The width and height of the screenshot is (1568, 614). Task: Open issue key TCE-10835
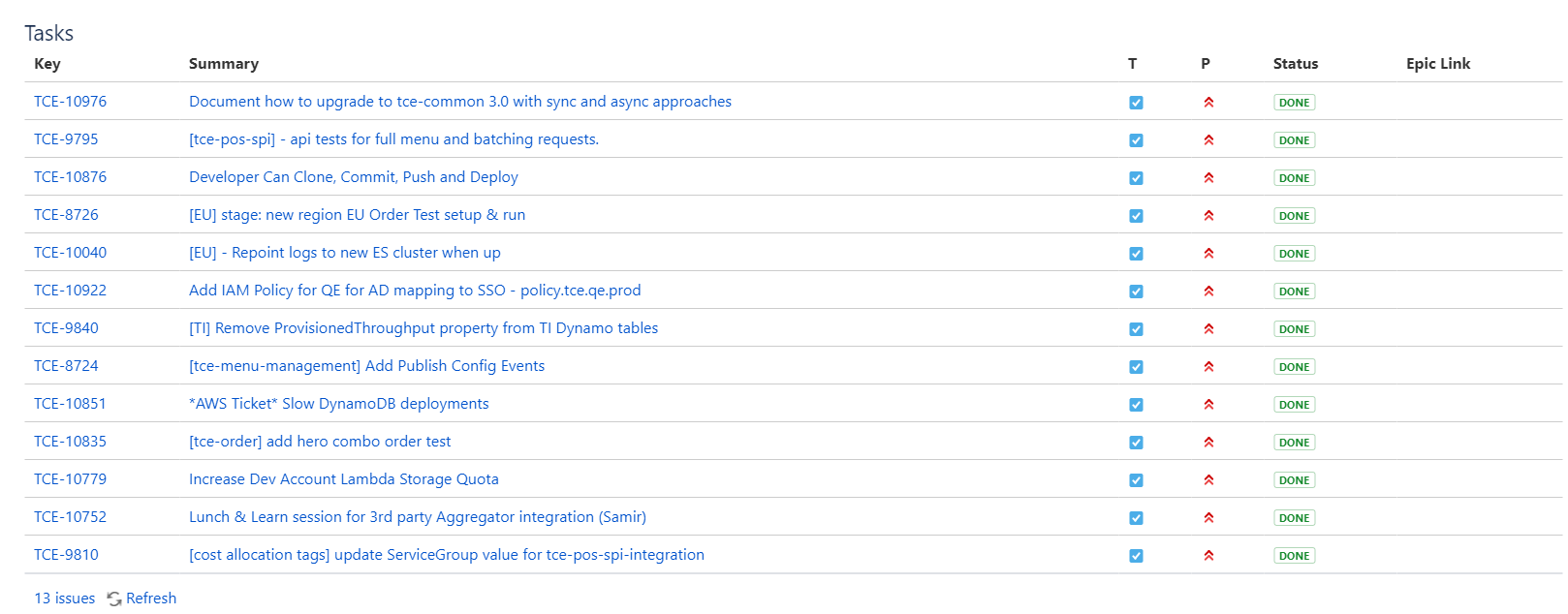pyautogui.click(x=70, y=442)
